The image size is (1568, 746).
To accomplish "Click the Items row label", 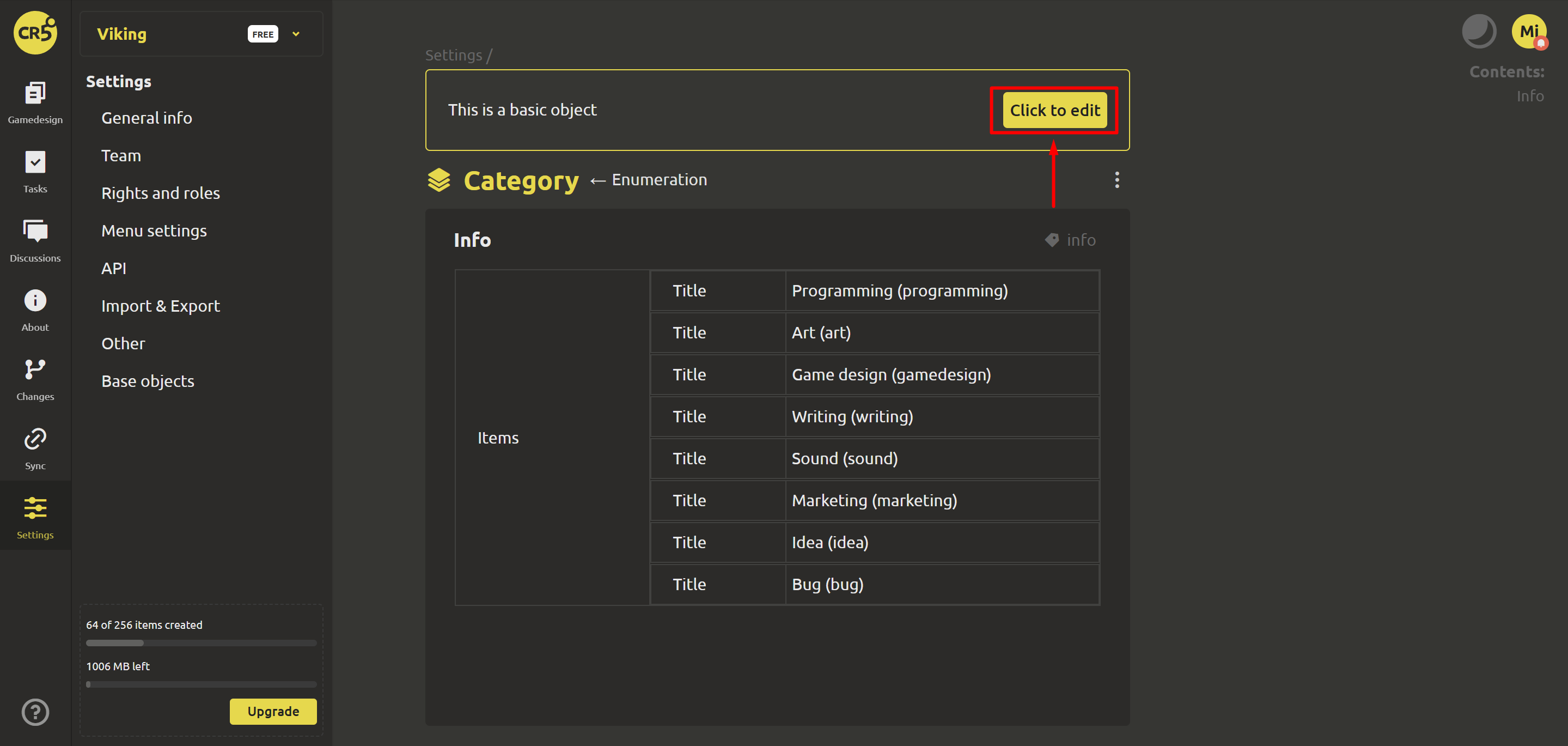I will tap(498, 438).
